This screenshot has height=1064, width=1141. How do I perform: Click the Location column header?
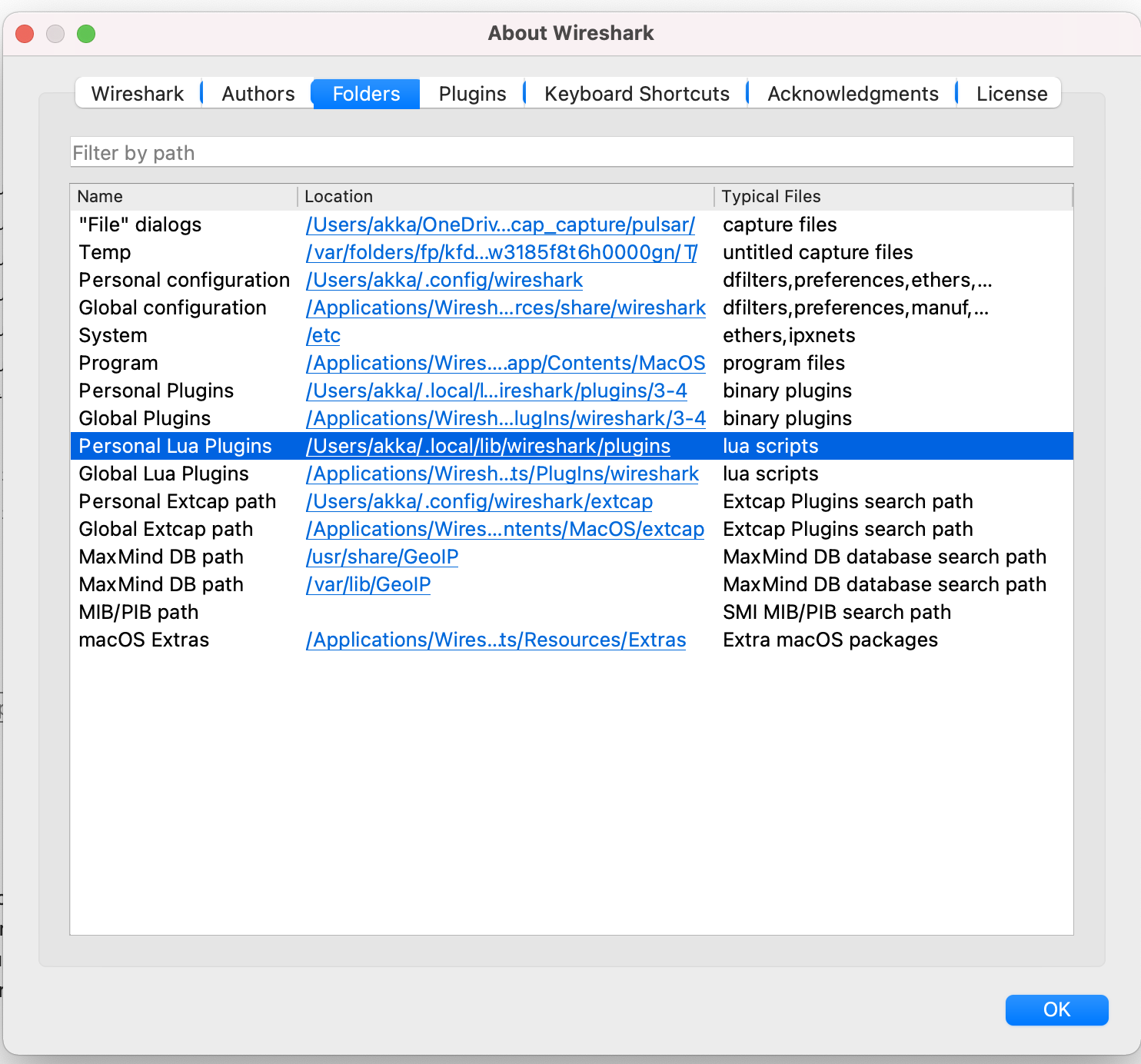(505, 197)
